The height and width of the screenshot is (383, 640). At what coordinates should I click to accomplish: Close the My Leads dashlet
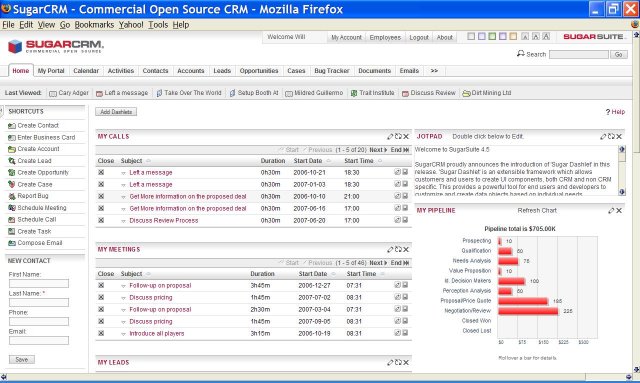click(x=406, y=362)
